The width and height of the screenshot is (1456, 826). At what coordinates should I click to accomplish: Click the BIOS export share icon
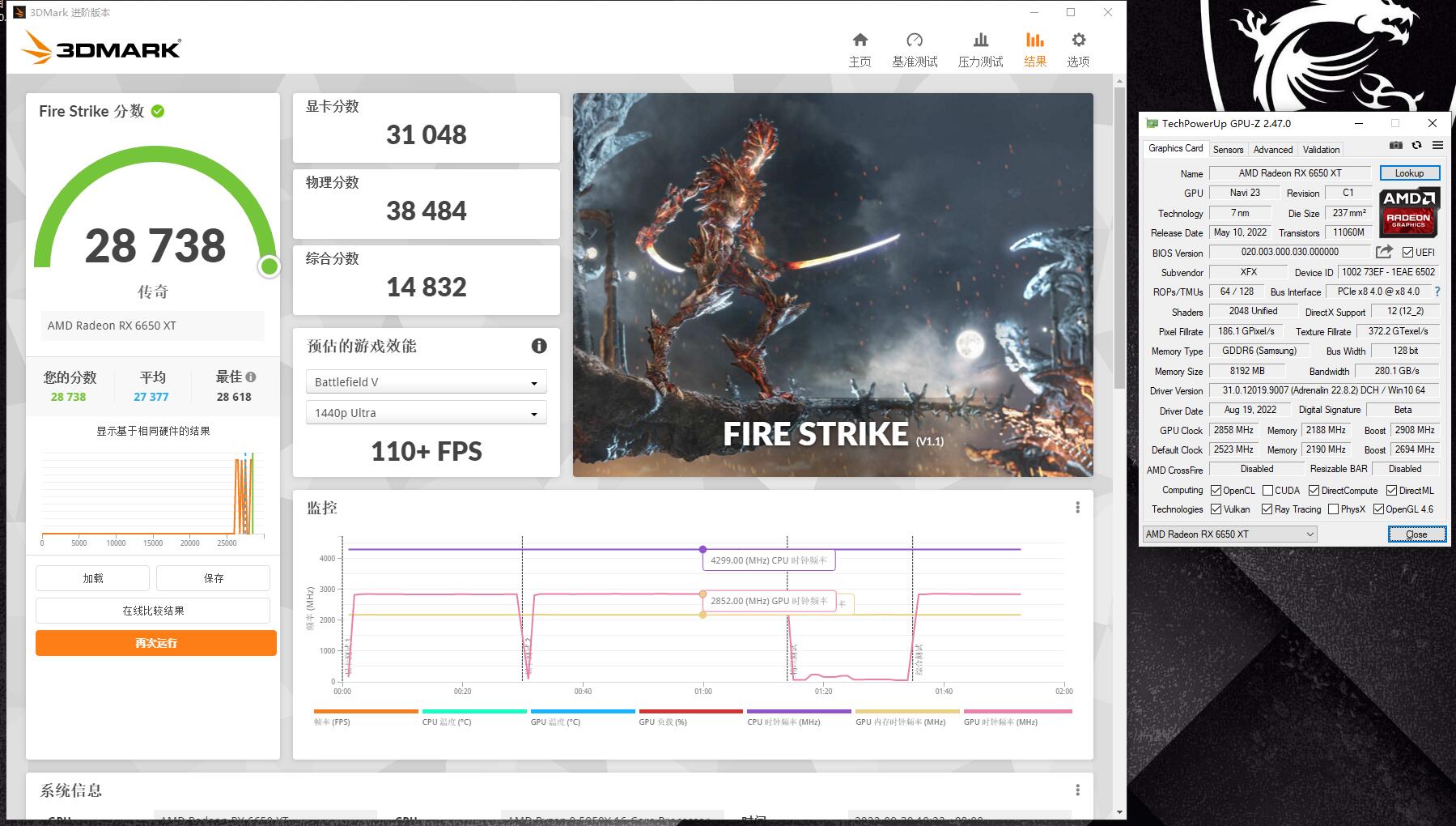click(1384, 252)
